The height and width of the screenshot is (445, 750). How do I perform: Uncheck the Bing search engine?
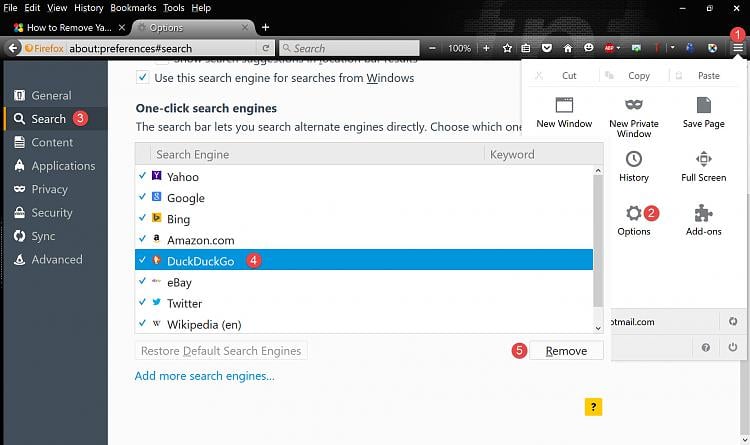[x=142, y=218]
